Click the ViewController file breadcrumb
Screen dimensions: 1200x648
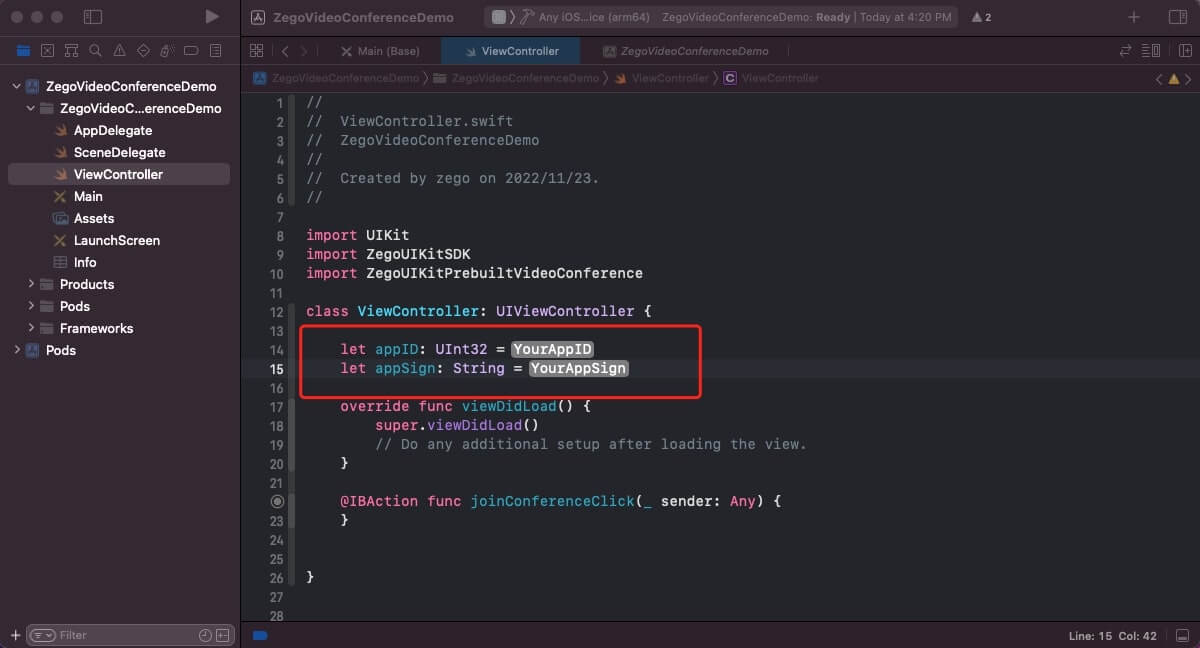point(661,78)
